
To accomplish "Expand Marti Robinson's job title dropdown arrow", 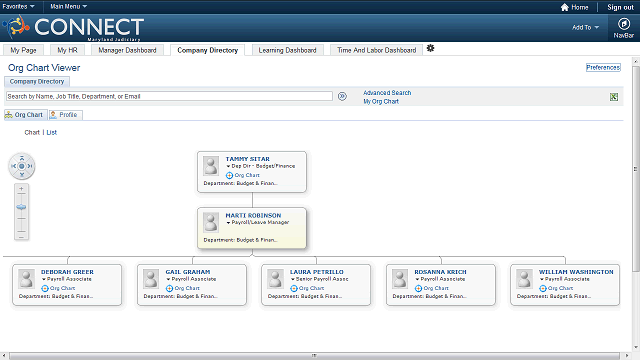I will pos(228,223).
